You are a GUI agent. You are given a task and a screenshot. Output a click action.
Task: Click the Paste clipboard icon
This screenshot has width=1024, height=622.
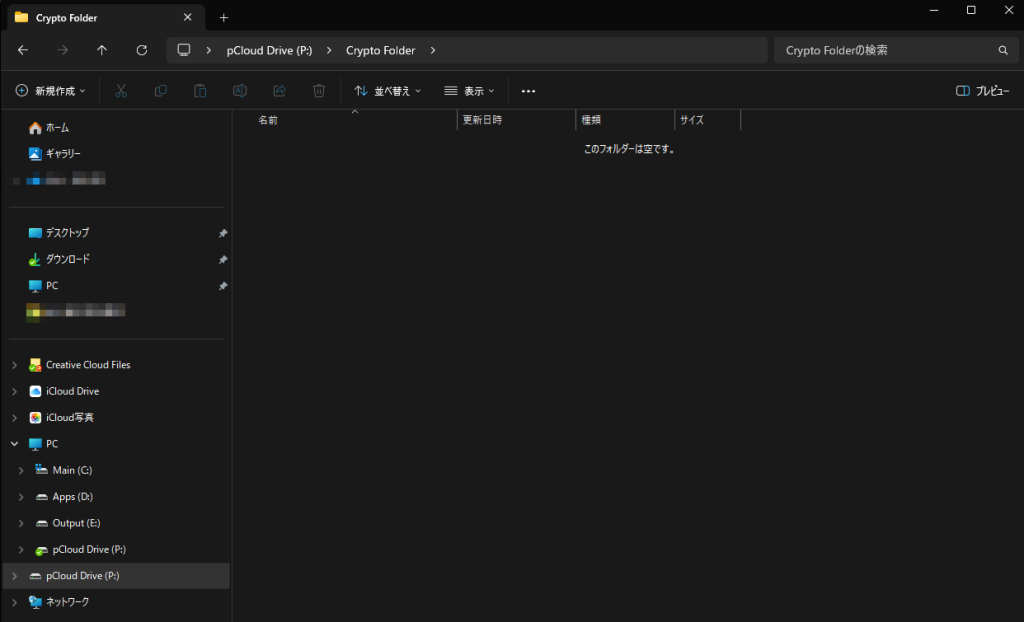[x=200, y=91]
